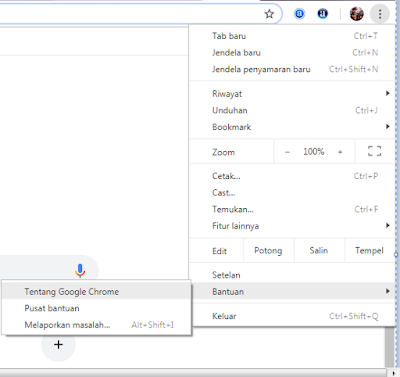The height and width of the screenshot is (377, 400).
Task: Choose Keluar to exit Chrome
Action: 292,316
